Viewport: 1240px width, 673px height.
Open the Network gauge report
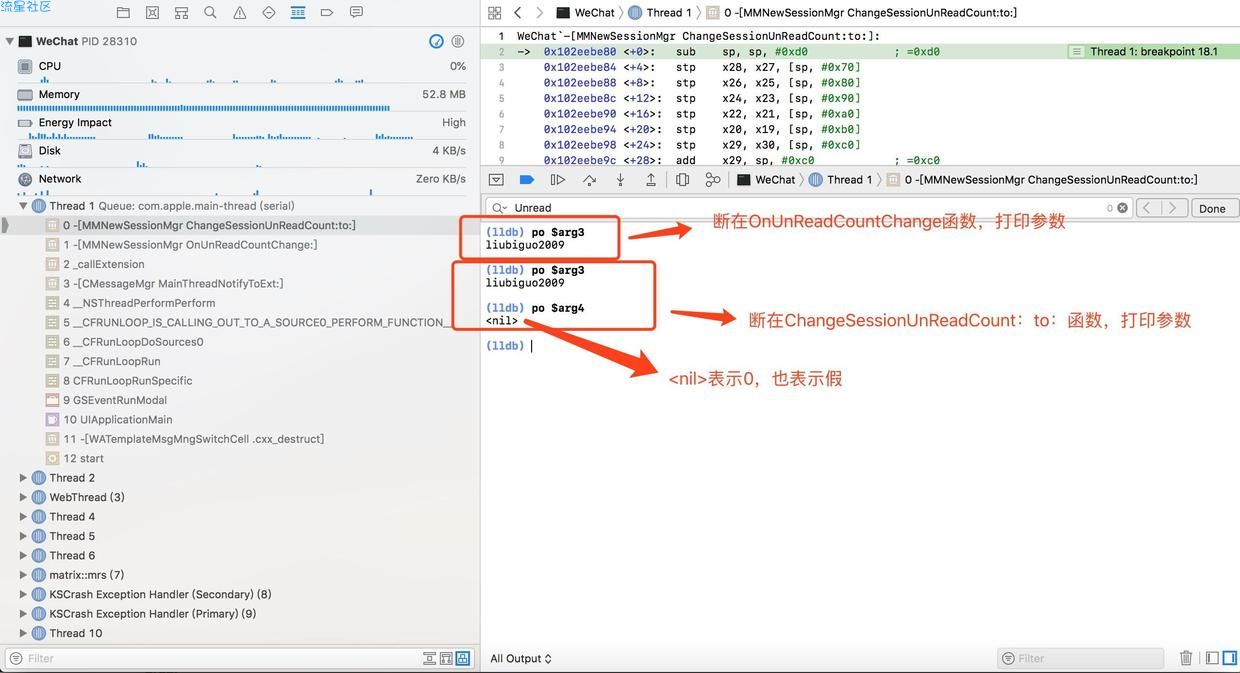240,183
